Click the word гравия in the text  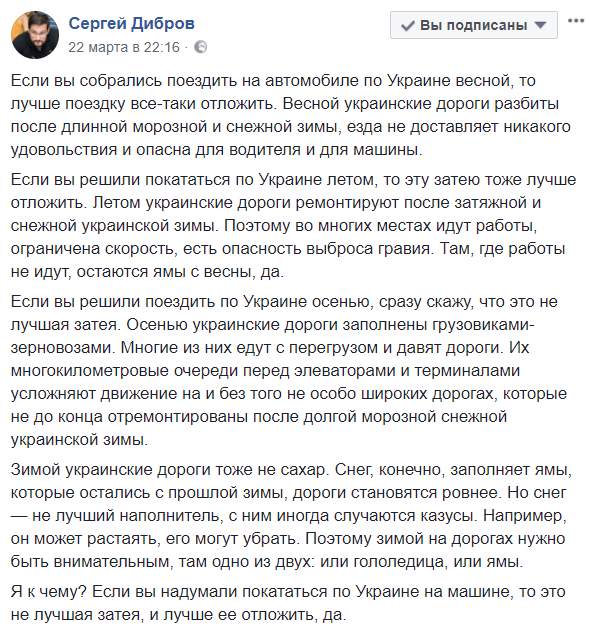404,249
